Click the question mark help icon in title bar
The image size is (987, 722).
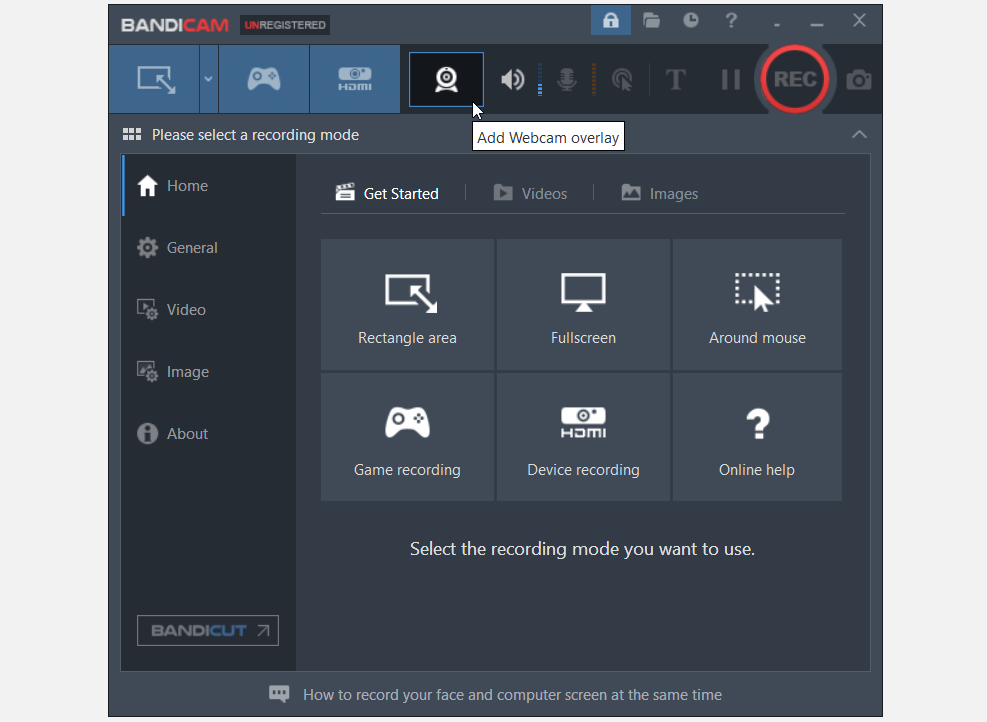pyautogui.click(x=731, y=21)
